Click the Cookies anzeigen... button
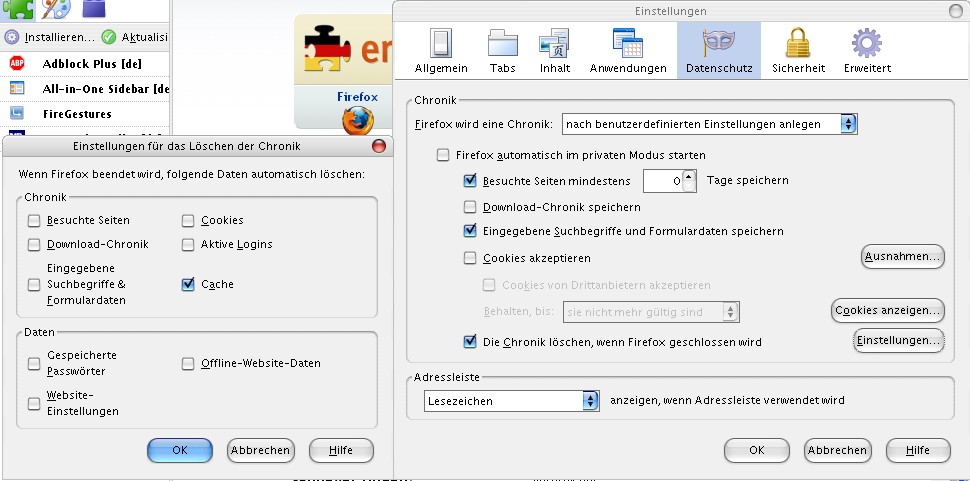Viewport: 970px width, 481px height. [x=888, y=311]
